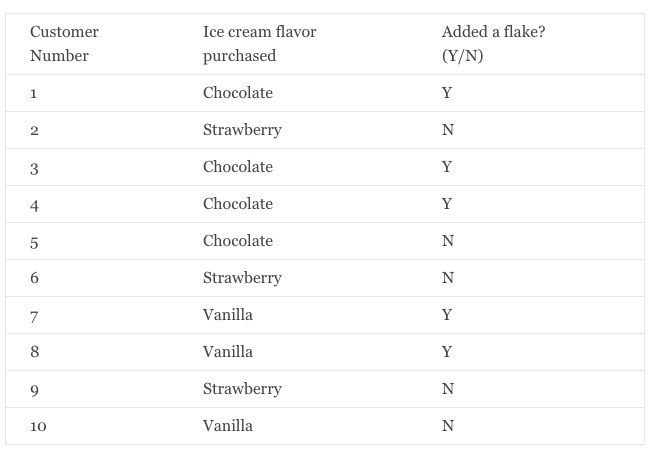The width and height of the screenshot is (658, 457).
Task: Select the Y flake value for customer 1
Action: coord(447,93)
